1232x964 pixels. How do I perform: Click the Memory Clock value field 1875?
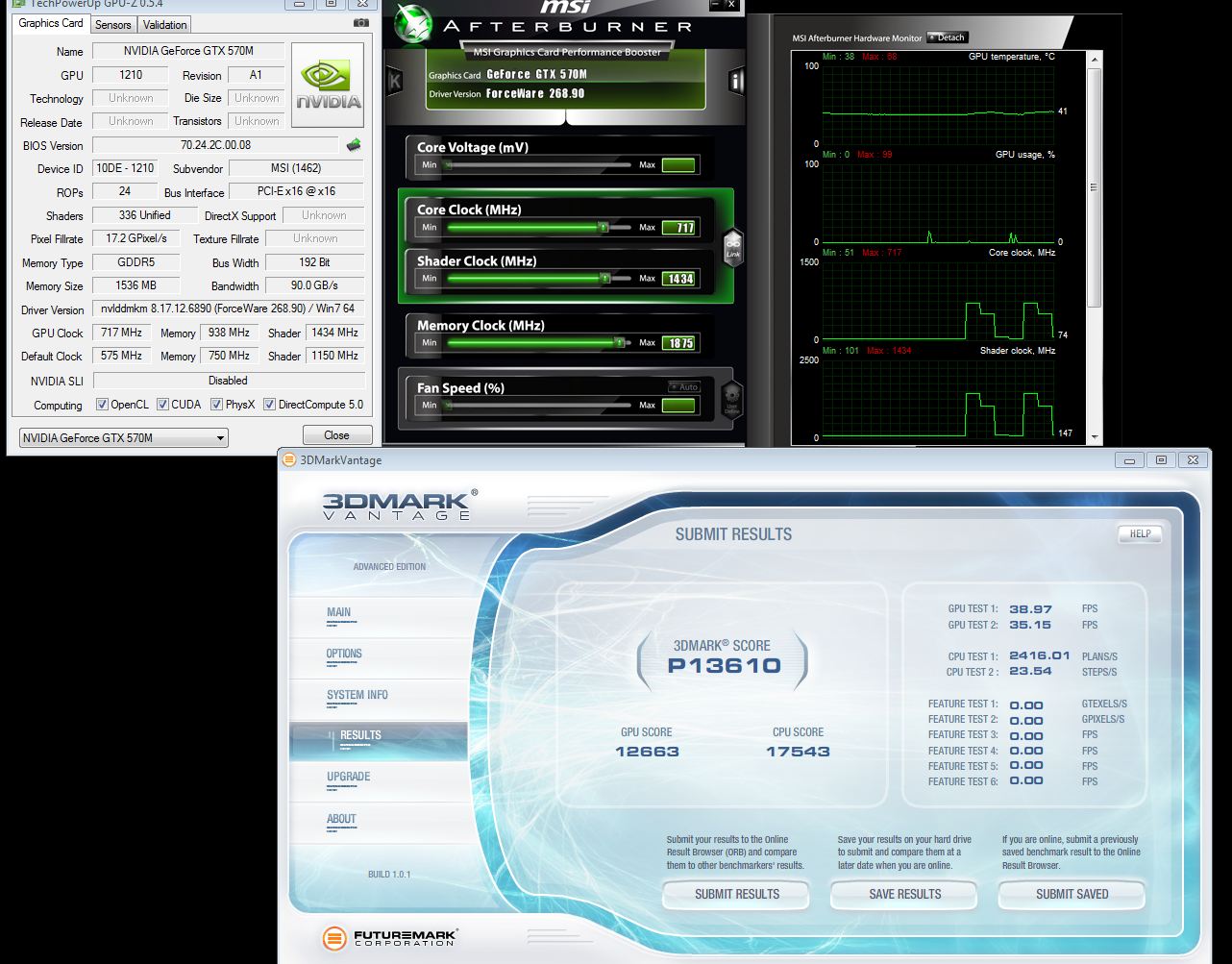(678, 343)
